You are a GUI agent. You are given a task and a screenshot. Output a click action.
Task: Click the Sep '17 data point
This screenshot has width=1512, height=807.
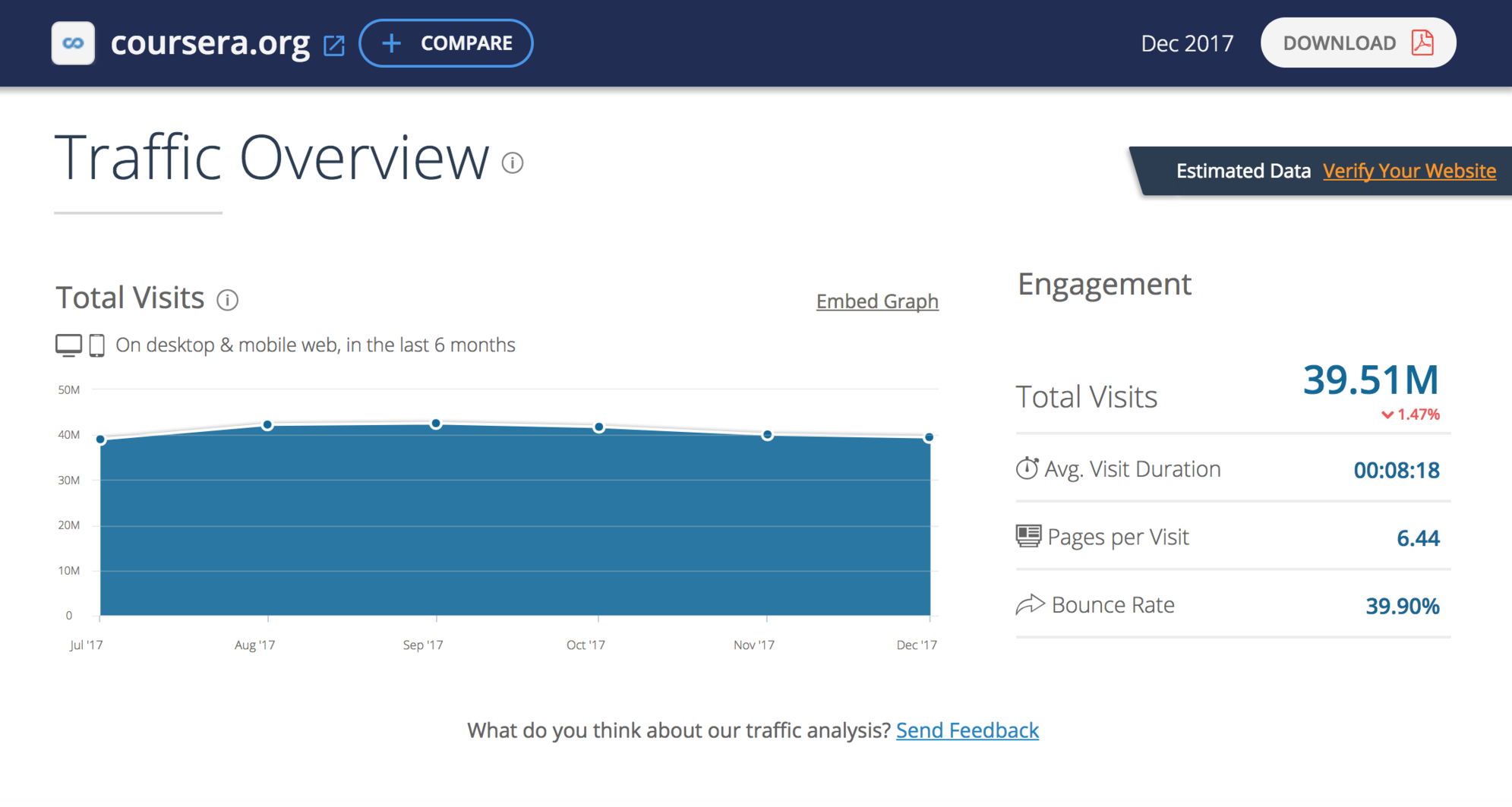(x=436, y=424)
